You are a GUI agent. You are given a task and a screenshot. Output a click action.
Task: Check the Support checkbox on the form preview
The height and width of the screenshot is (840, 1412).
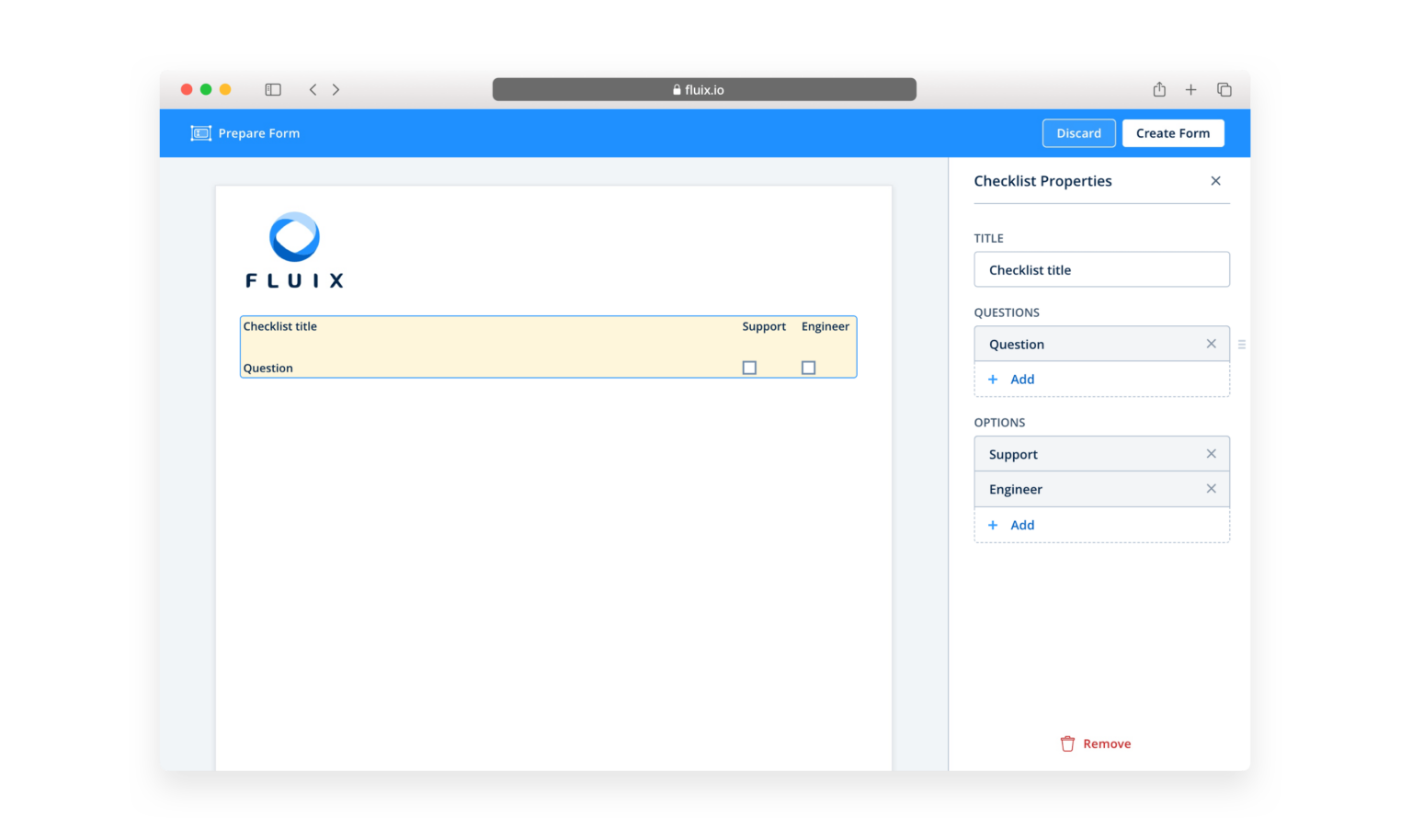749,367
